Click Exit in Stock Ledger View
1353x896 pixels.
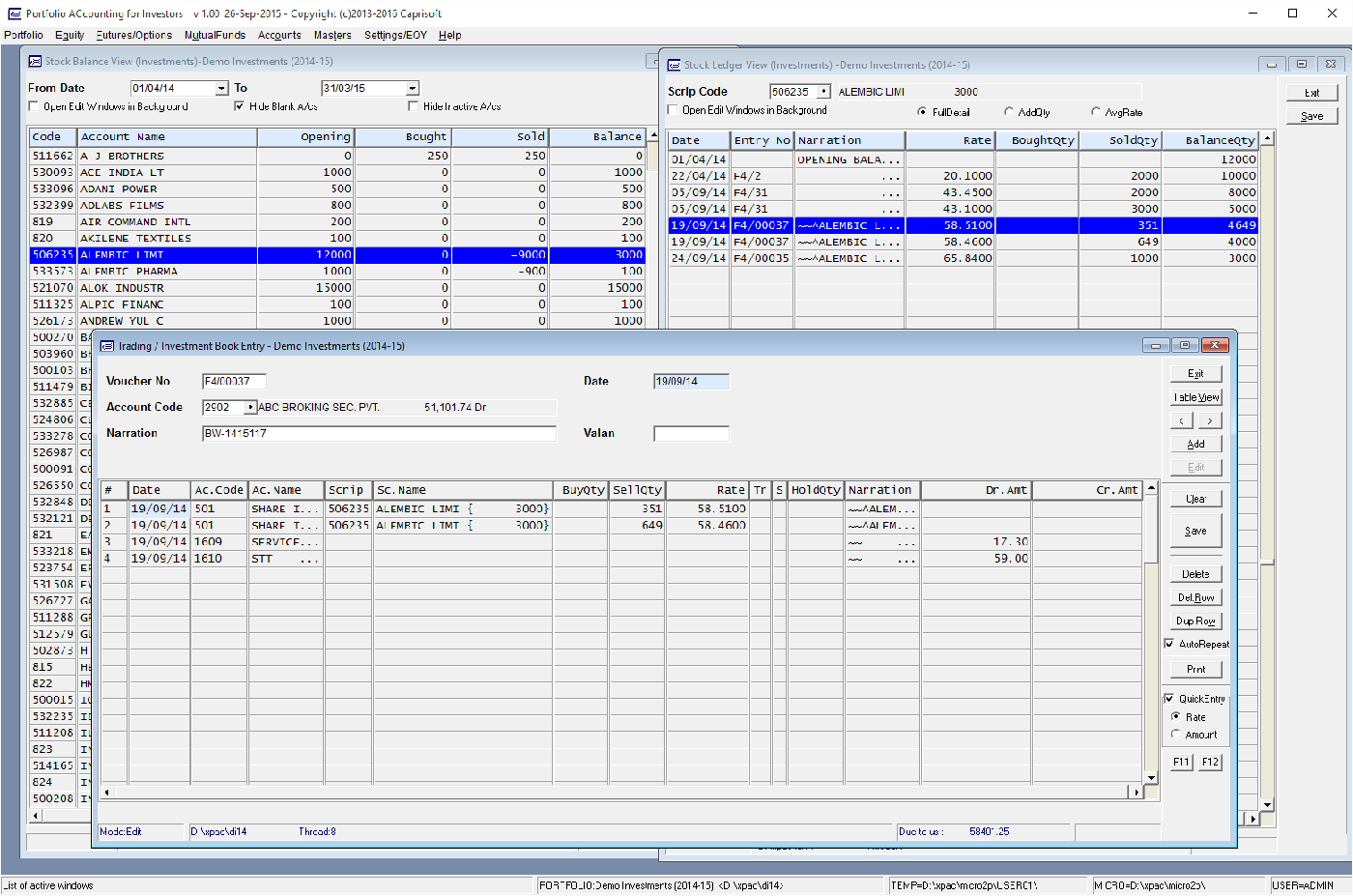click(1311, 93)
